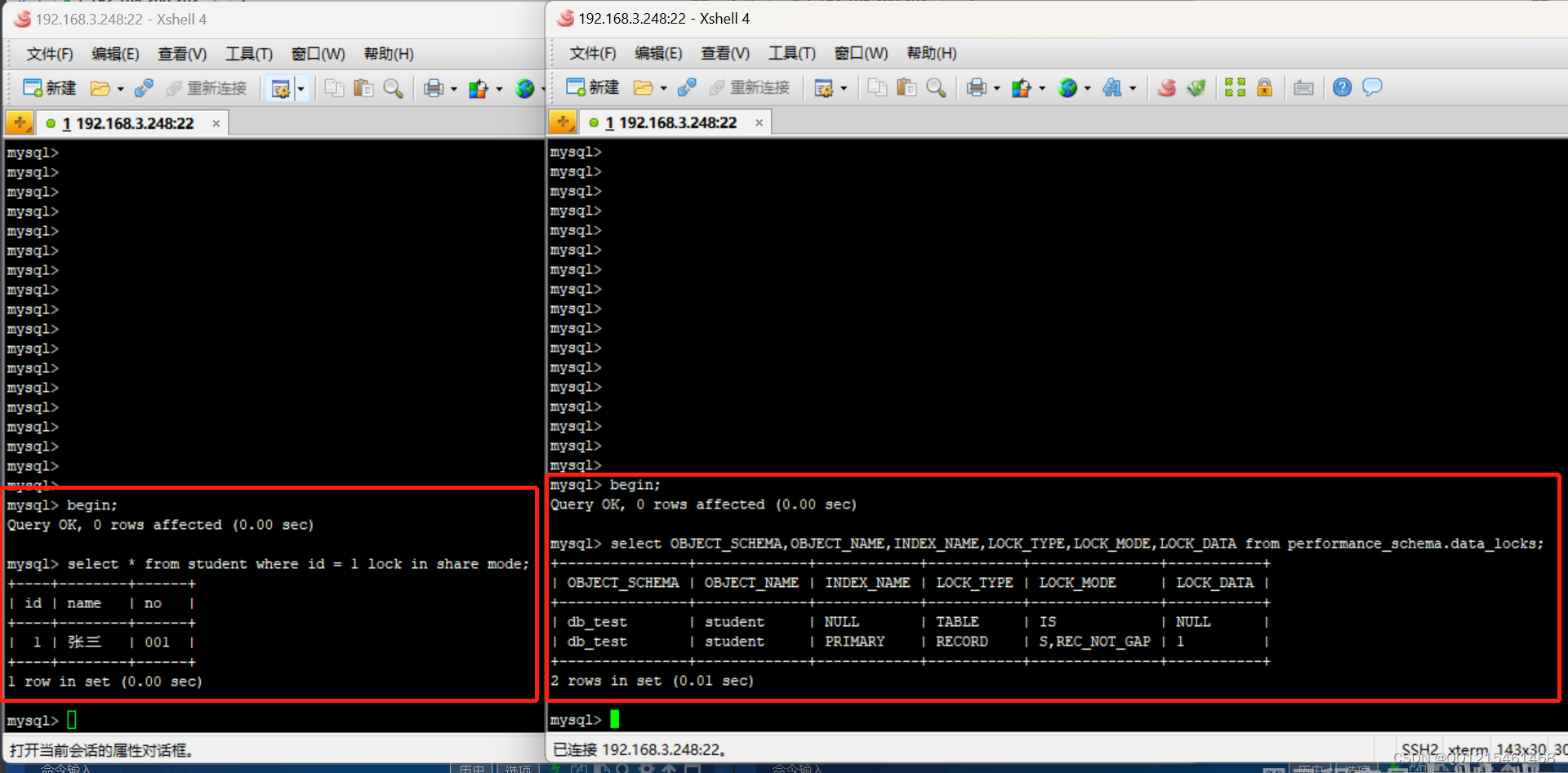
Task: Click the open folder icon in the left window
Action: click(100, 88)
